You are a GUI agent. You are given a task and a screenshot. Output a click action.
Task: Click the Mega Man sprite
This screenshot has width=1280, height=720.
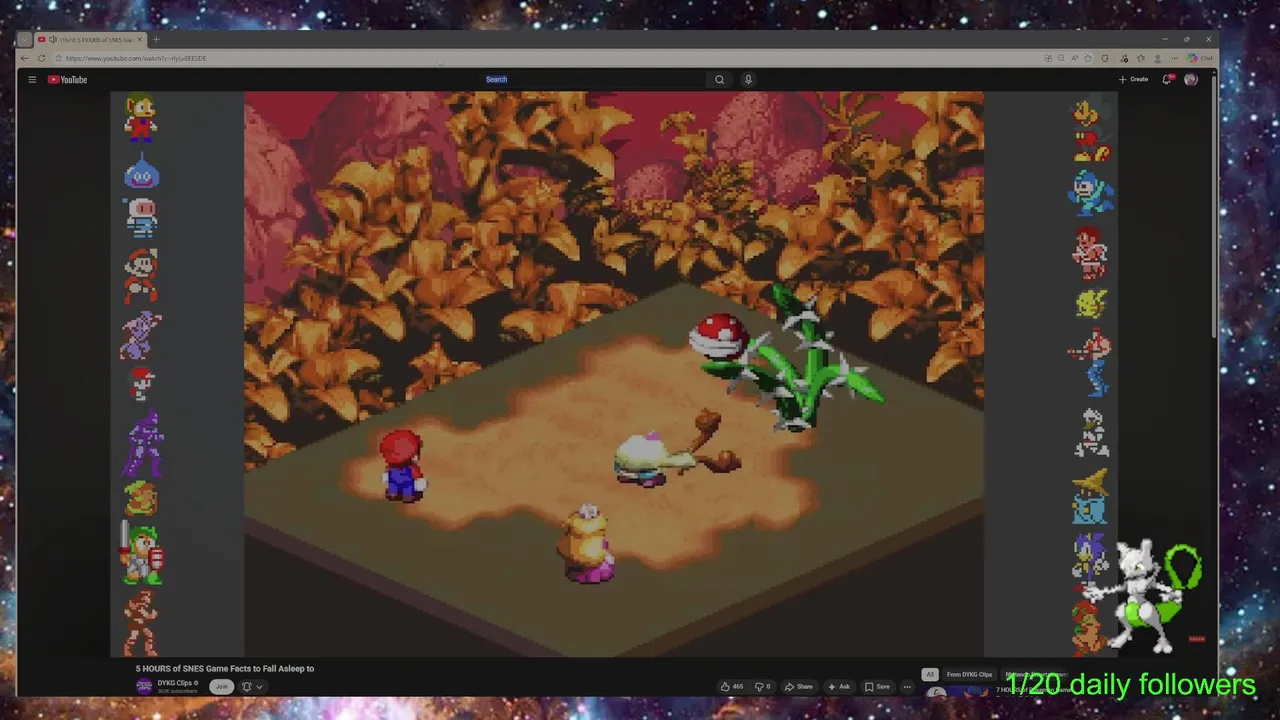1090,192
